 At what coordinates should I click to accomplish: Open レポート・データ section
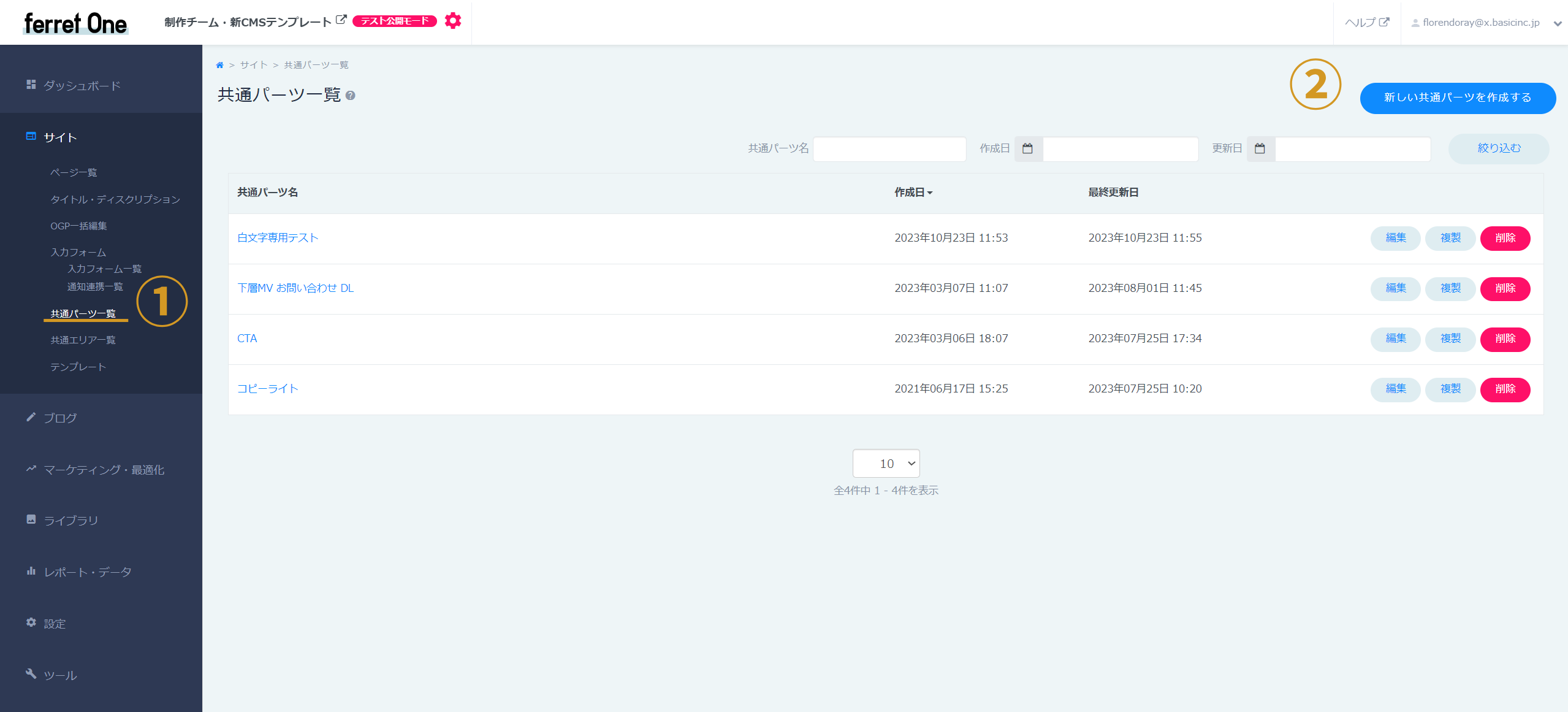pos(88,572)
